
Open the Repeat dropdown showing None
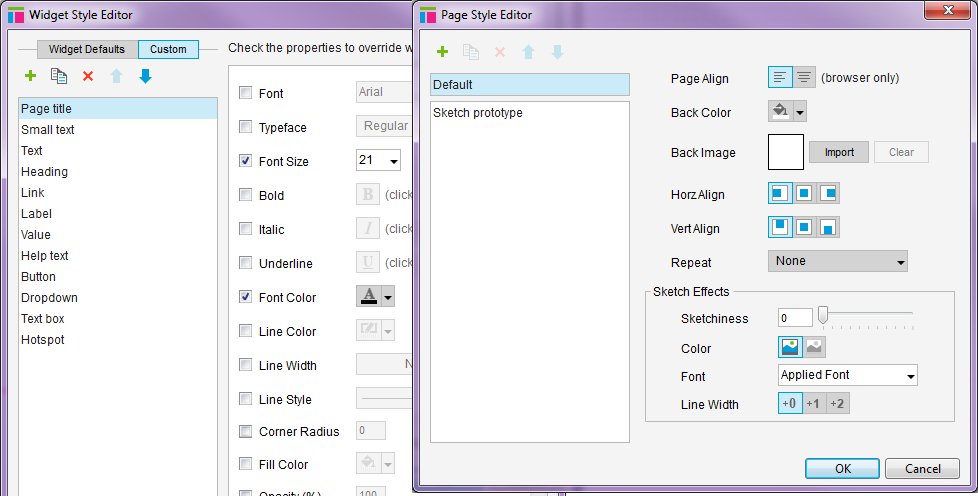coord(838,261)
